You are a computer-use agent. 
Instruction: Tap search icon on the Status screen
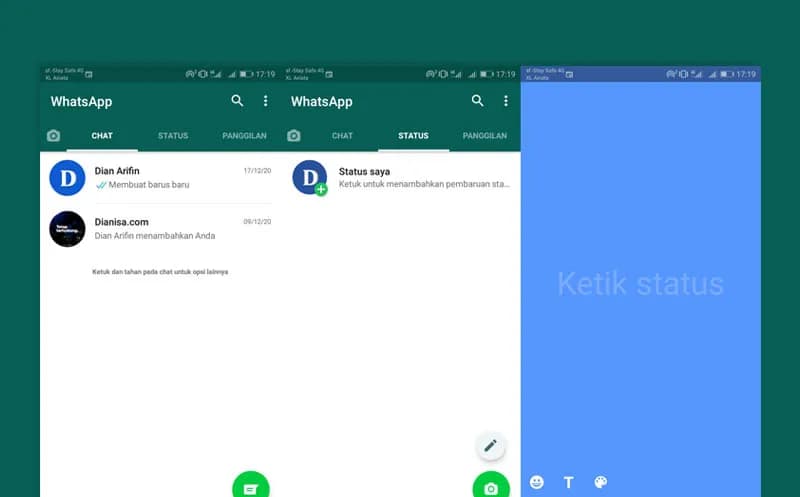(x=478, y=101)
